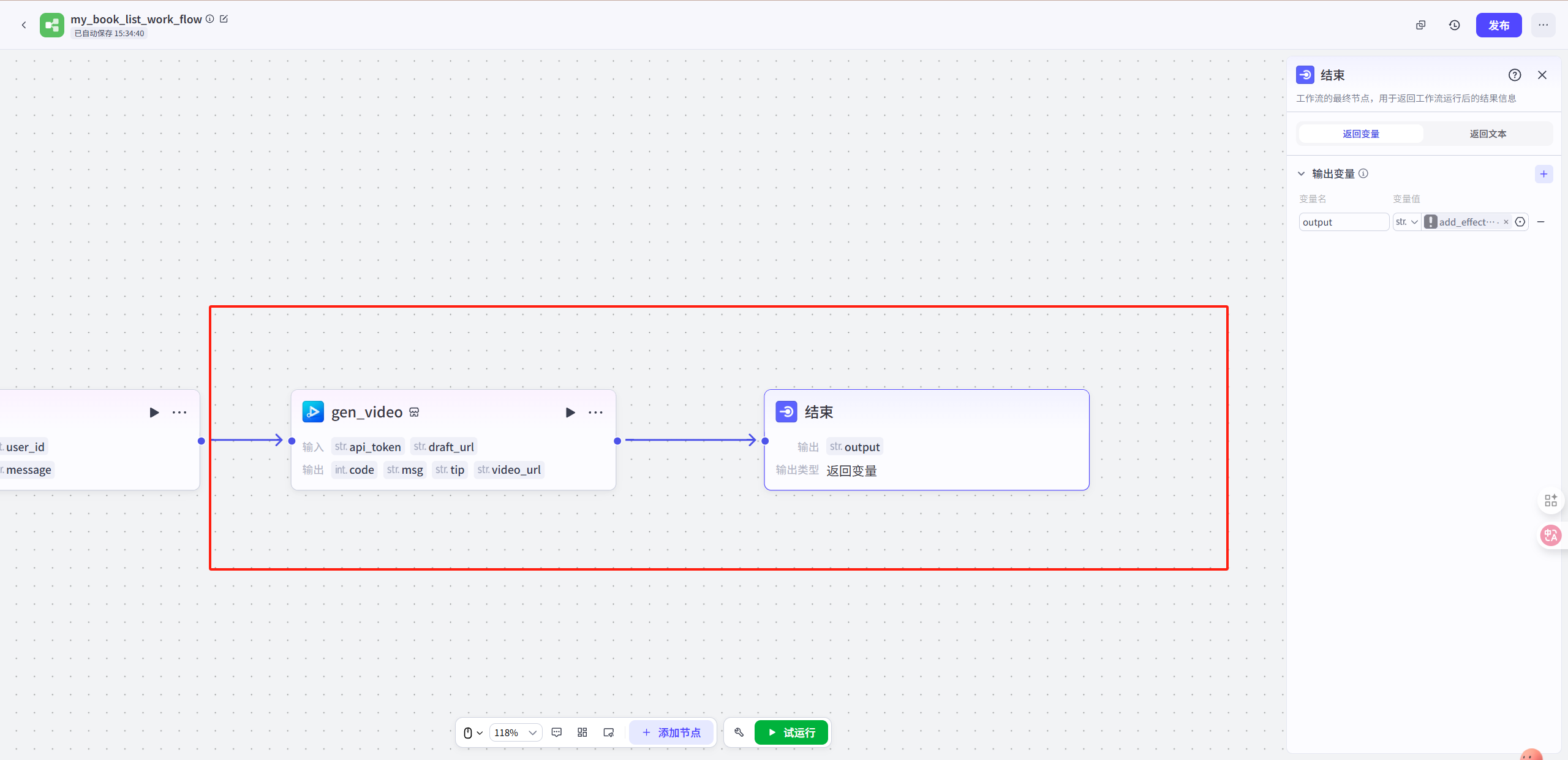Collapse the 输出变量 section

tap(1301, 174)
